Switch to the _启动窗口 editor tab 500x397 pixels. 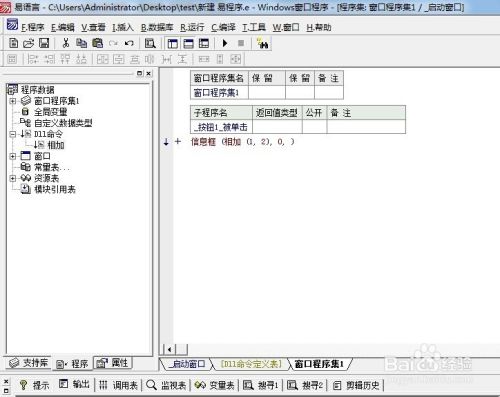point(187,364)
